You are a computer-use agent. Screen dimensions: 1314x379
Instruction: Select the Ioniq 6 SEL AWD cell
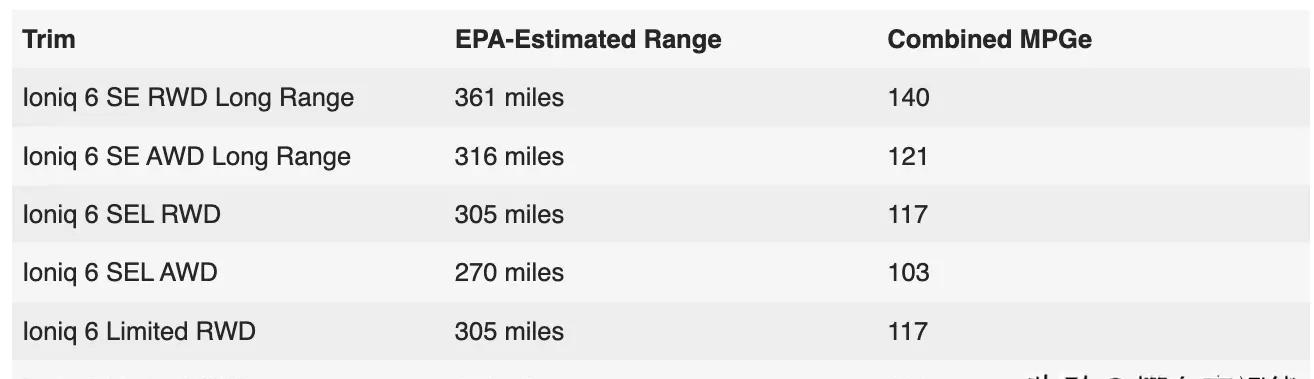[x=120, y=273]
